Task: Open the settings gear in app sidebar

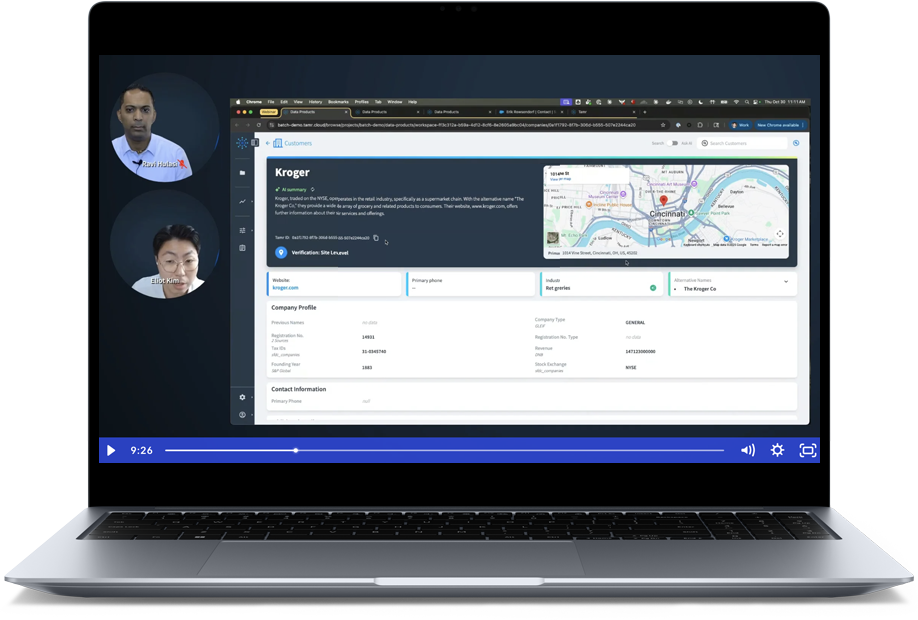Action: point(242,397)
